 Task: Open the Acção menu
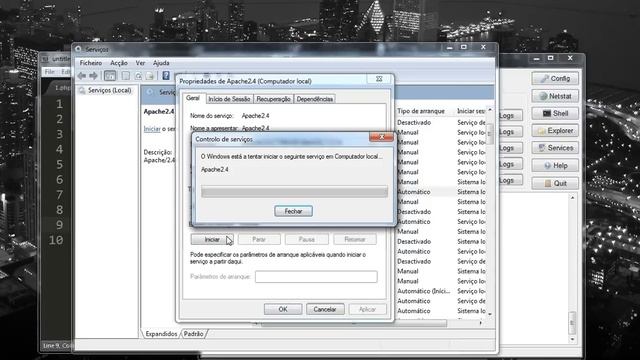(119, 63)
